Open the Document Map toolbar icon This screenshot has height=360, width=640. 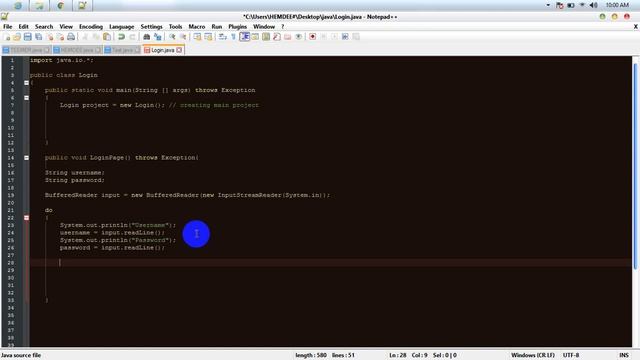[266, 37]
